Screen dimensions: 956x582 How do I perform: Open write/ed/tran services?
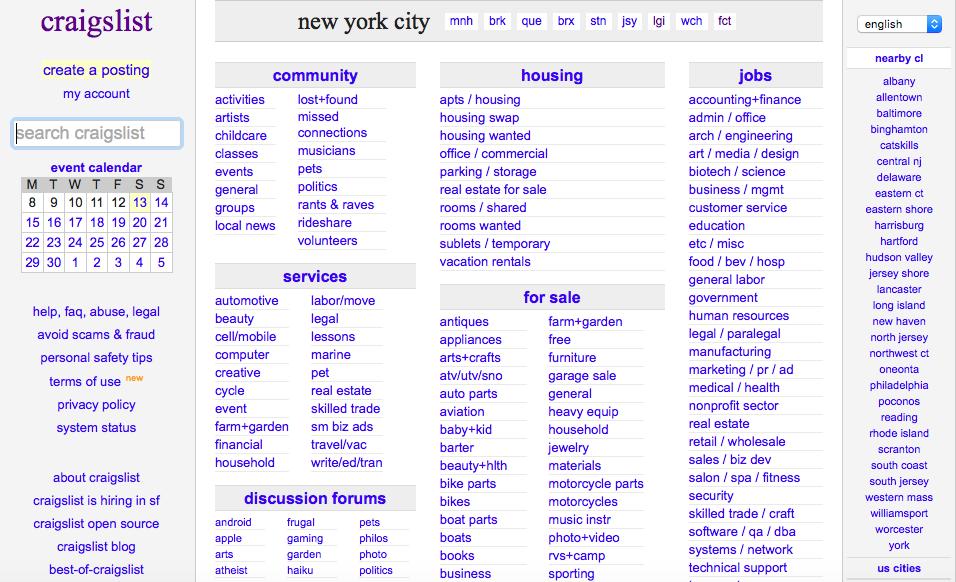[347, 463]
